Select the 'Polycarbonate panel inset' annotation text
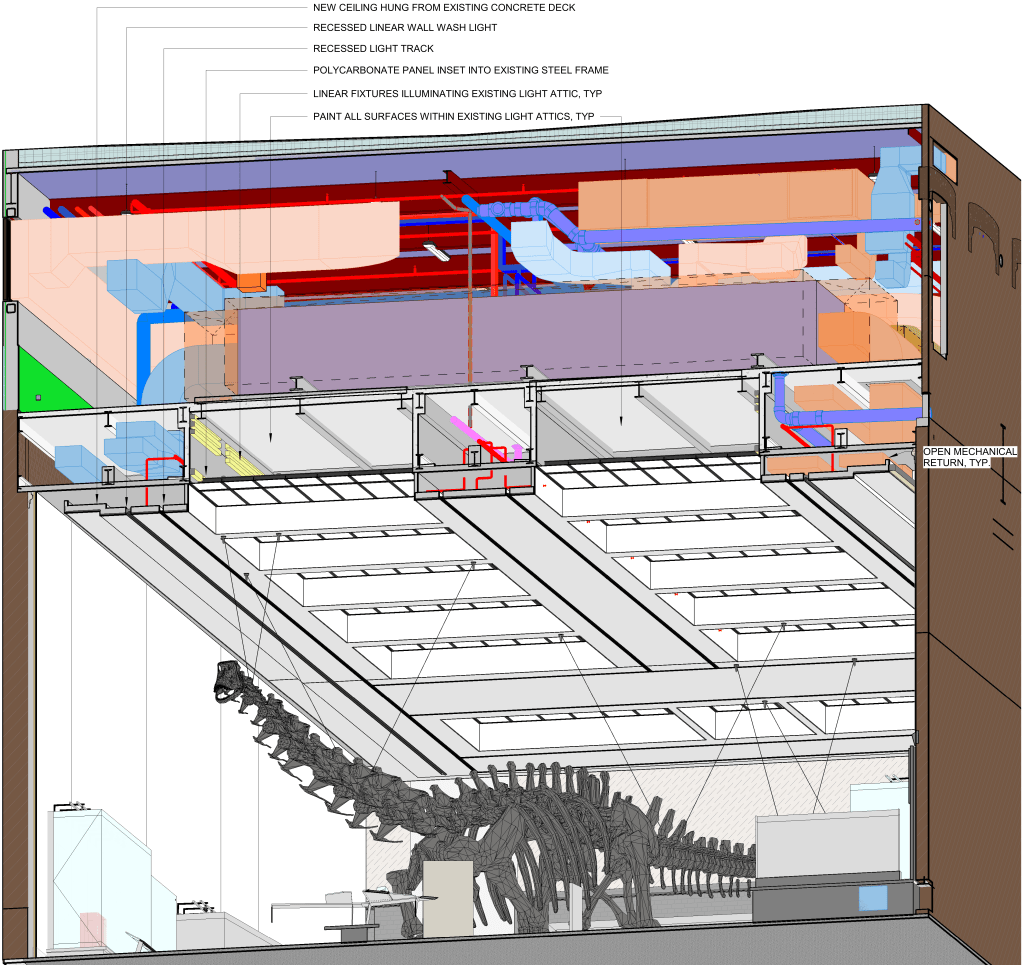 [460, 71]
